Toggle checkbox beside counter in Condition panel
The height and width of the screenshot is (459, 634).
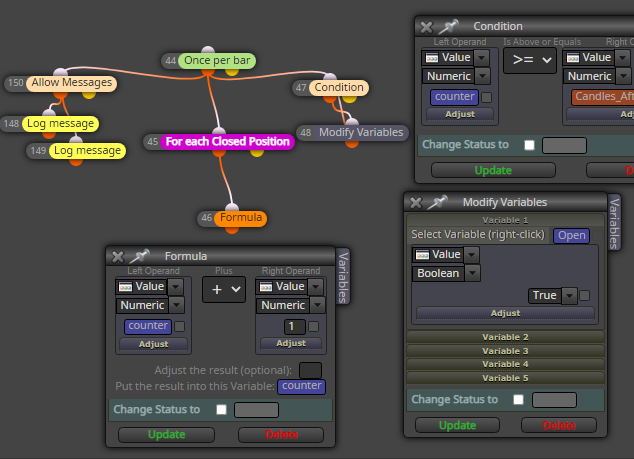point(487,97)
